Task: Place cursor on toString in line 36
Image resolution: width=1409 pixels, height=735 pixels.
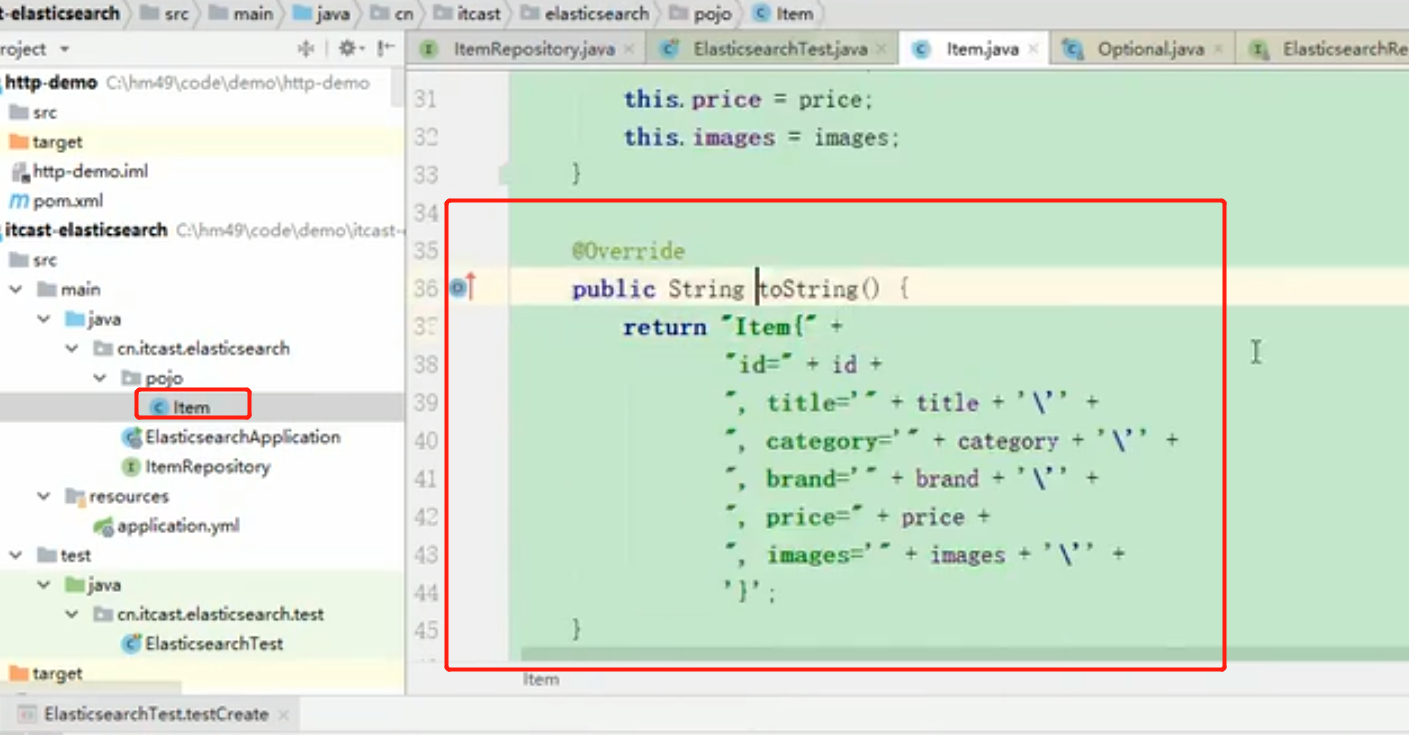Action: 809,289
